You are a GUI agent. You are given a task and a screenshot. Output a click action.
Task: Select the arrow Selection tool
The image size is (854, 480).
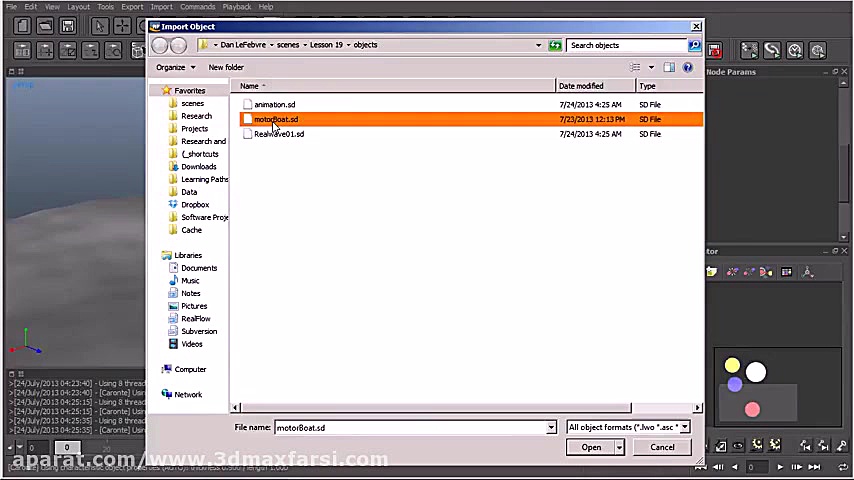click(x=100, y=26)
